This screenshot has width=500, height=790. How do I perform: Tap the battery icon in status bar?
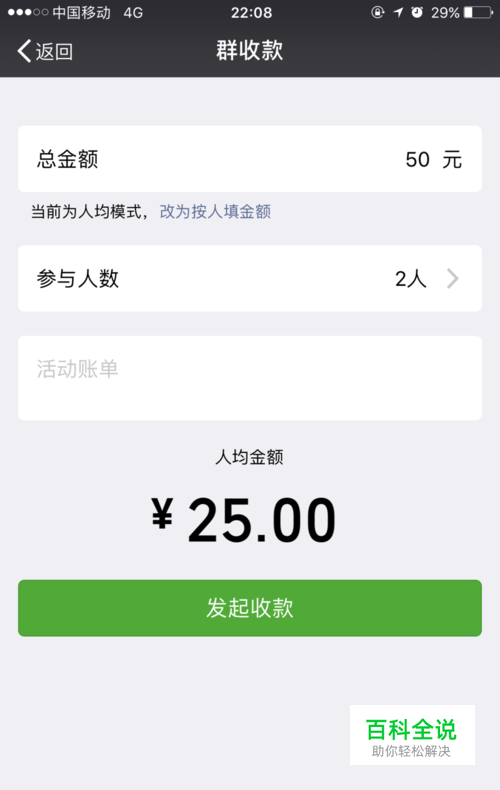(x=478, y=12)
